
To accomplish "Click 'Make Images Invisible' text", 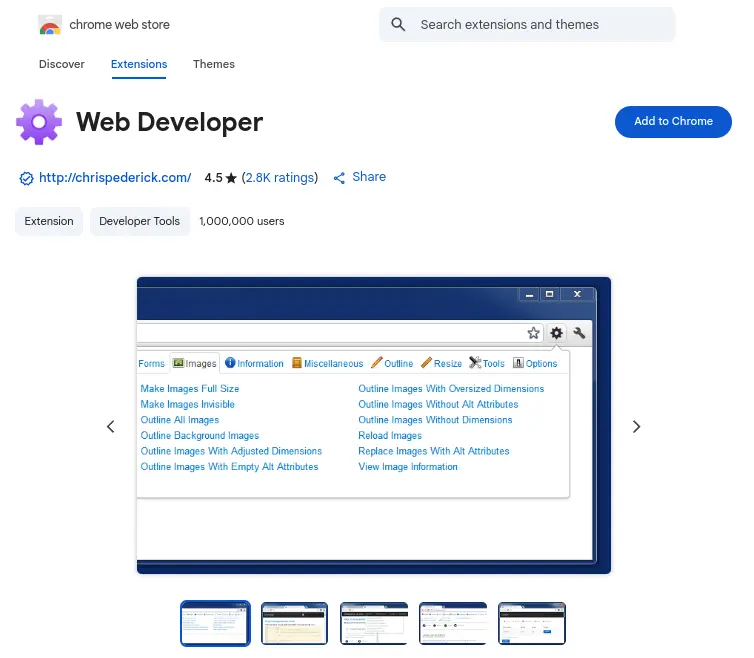I will click(188, 404).
